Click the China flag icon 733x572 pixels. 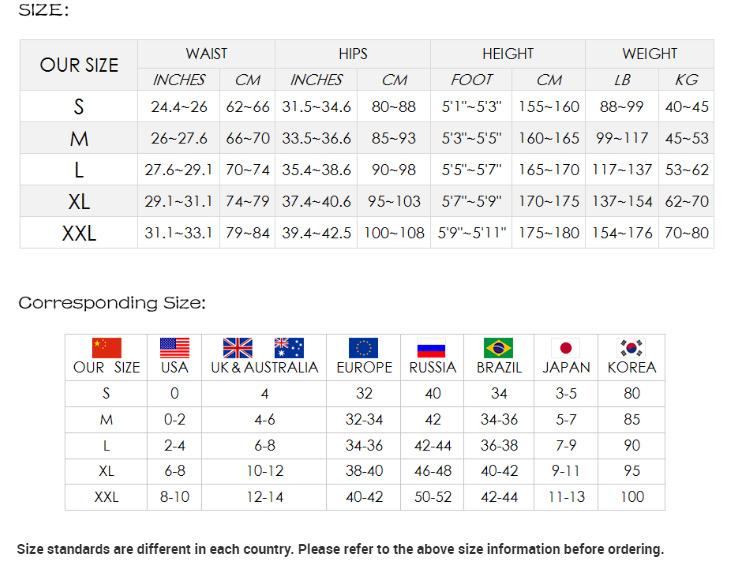107,347
